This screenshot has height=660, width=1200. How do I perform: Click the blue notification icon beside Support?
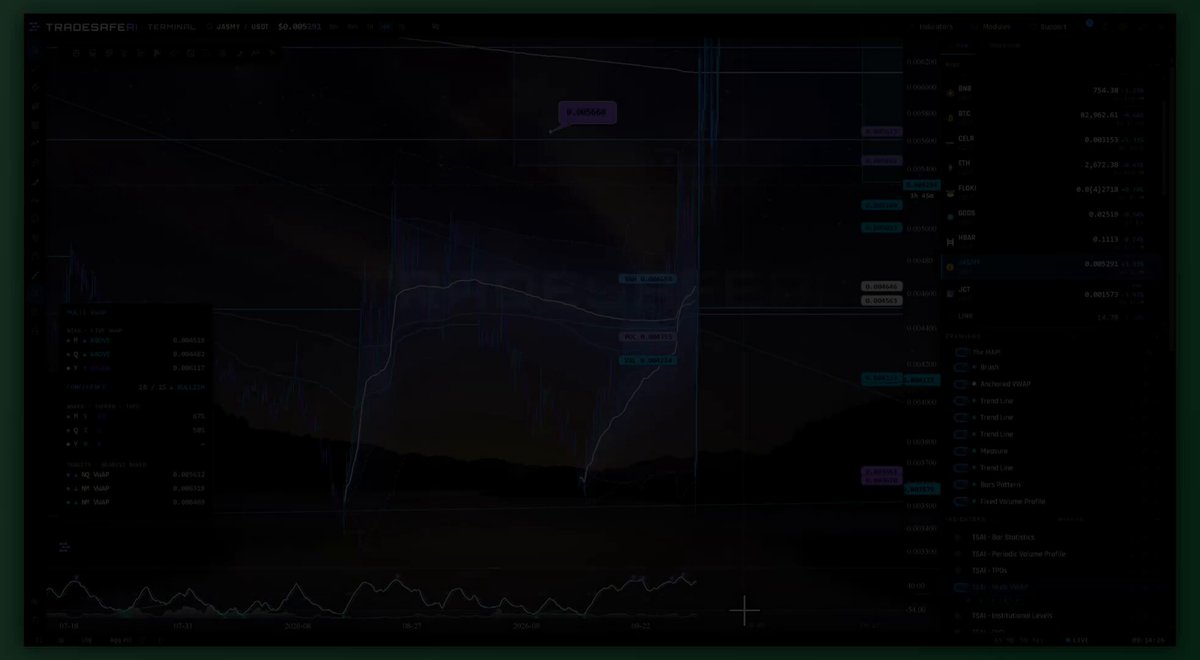1090,23
